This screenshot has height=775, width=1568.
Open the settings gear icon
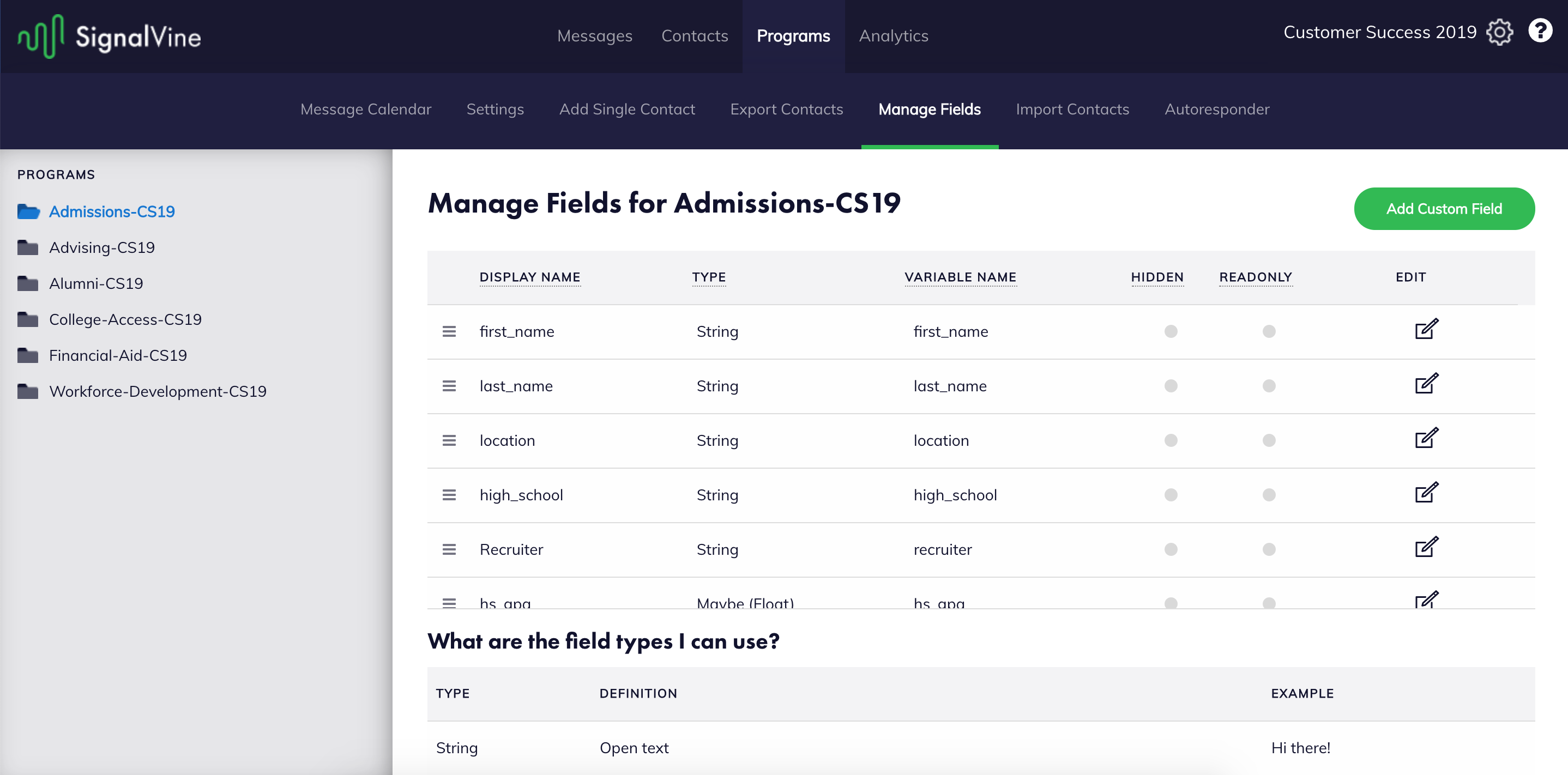click(1499, 32)
